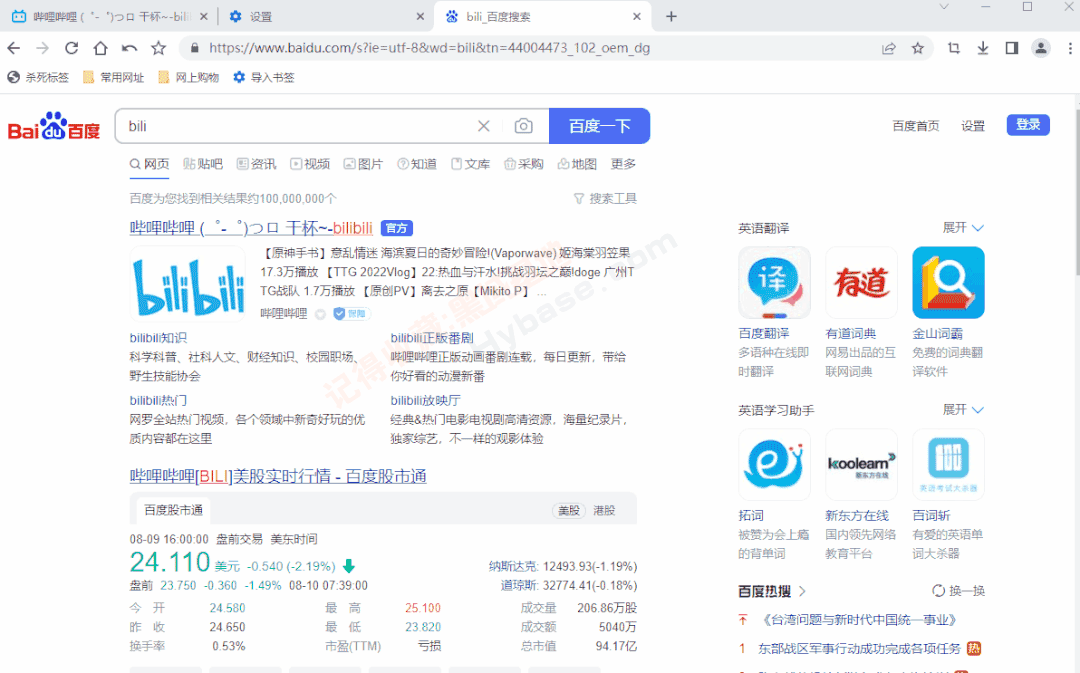Open bilibili知识 sublink
The width and height of the screenshot is (1080, 673).
[x=158, y=338]
